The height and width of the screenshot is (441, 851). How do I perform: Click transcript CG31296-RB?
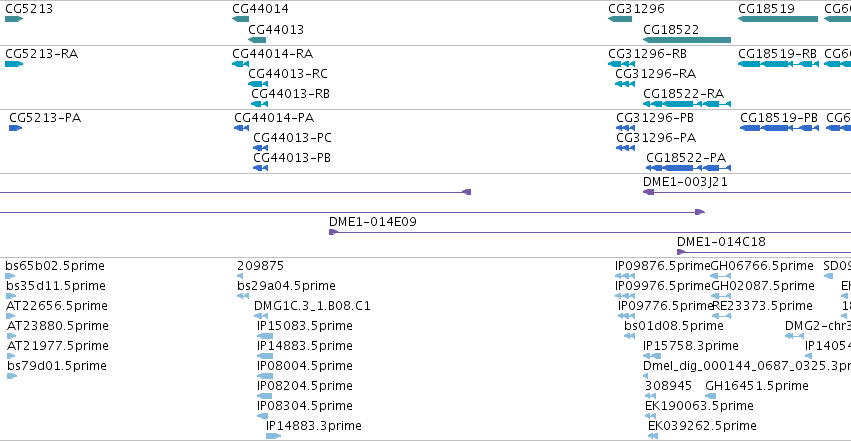(x=647, y=54)
